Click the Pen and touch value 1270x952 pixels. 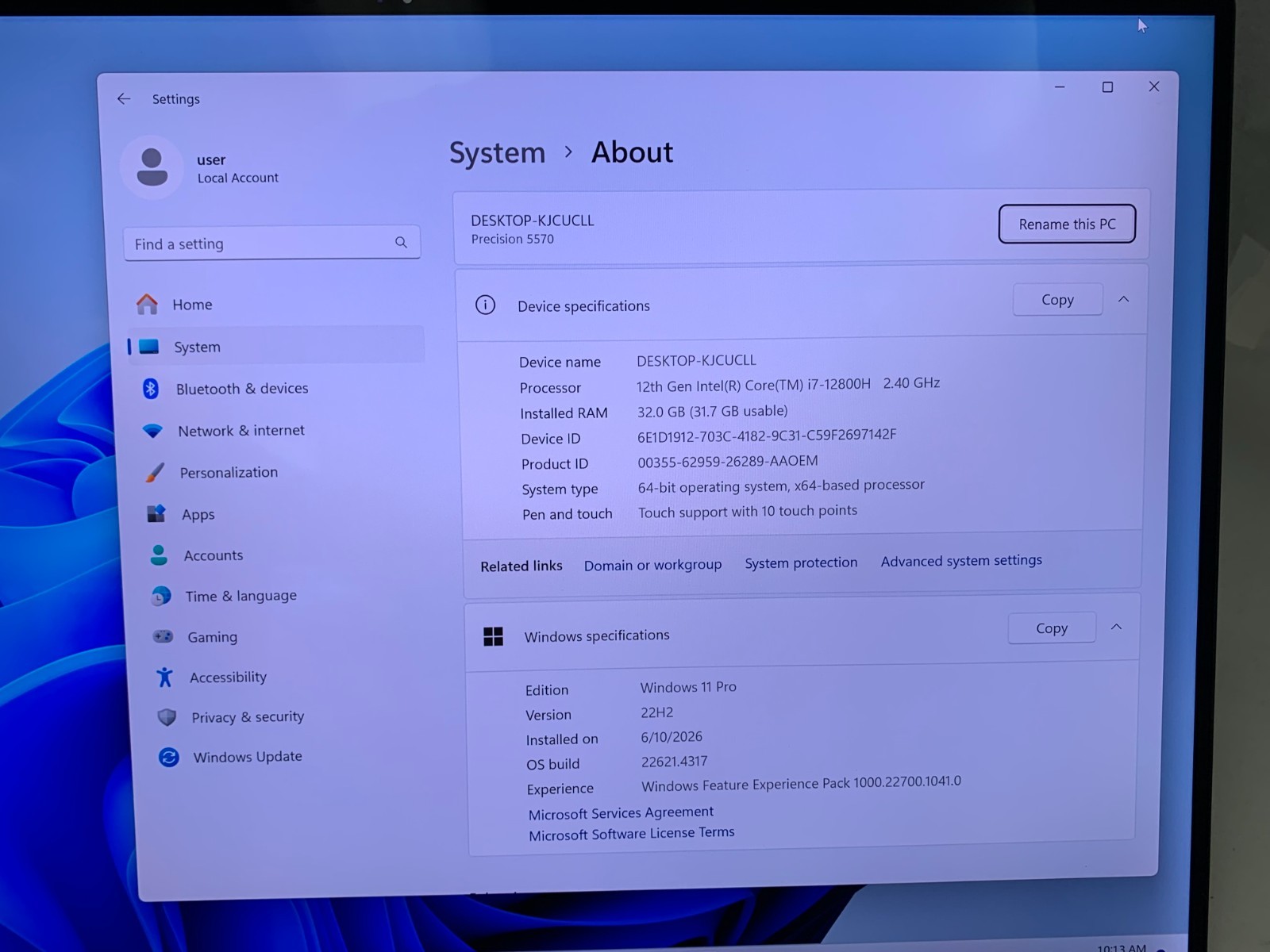pyautogui.click(x=747, y=511)
